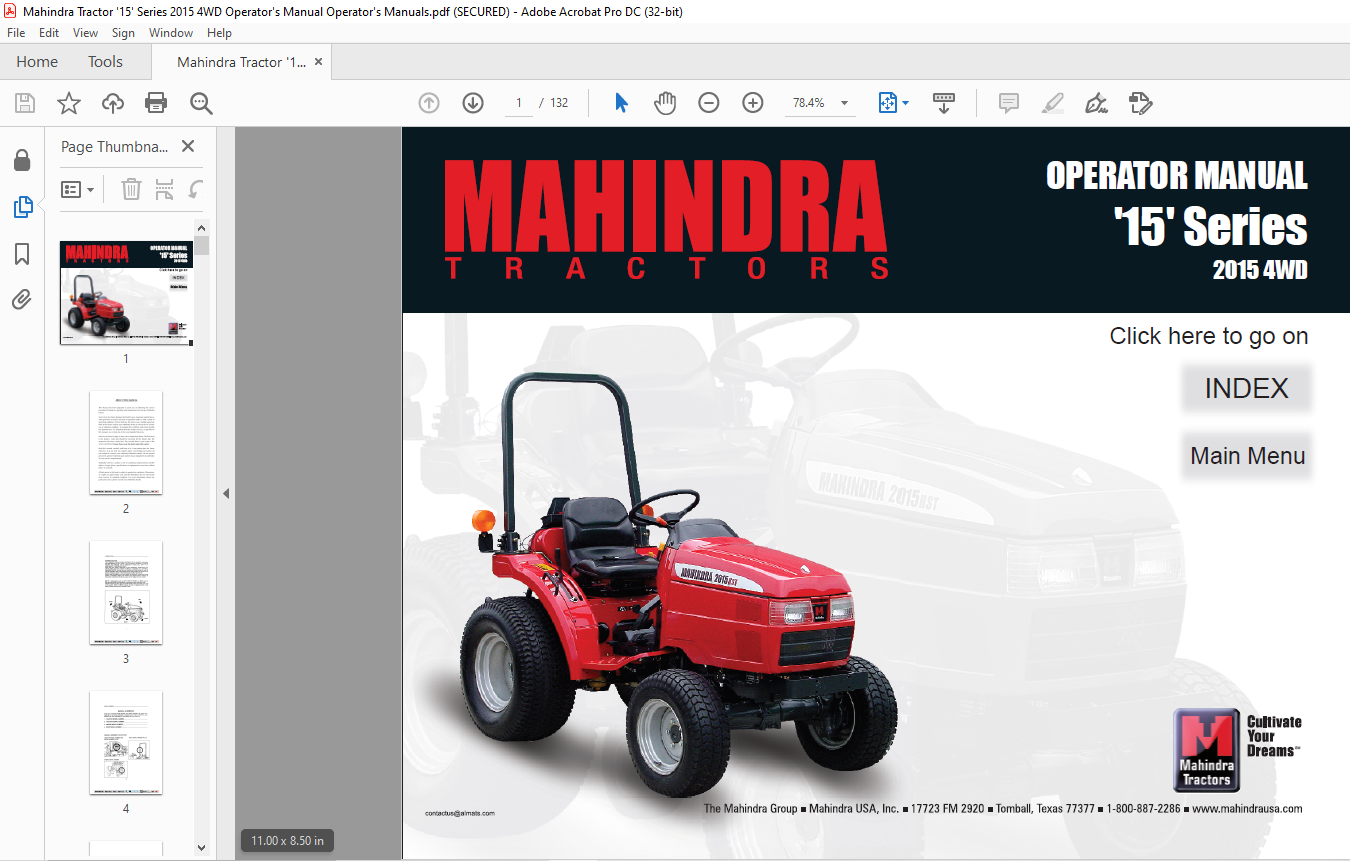This screenshot has height=861, width=1350.
Task: Click the stamp tool icon
Action: (1141, 103)
